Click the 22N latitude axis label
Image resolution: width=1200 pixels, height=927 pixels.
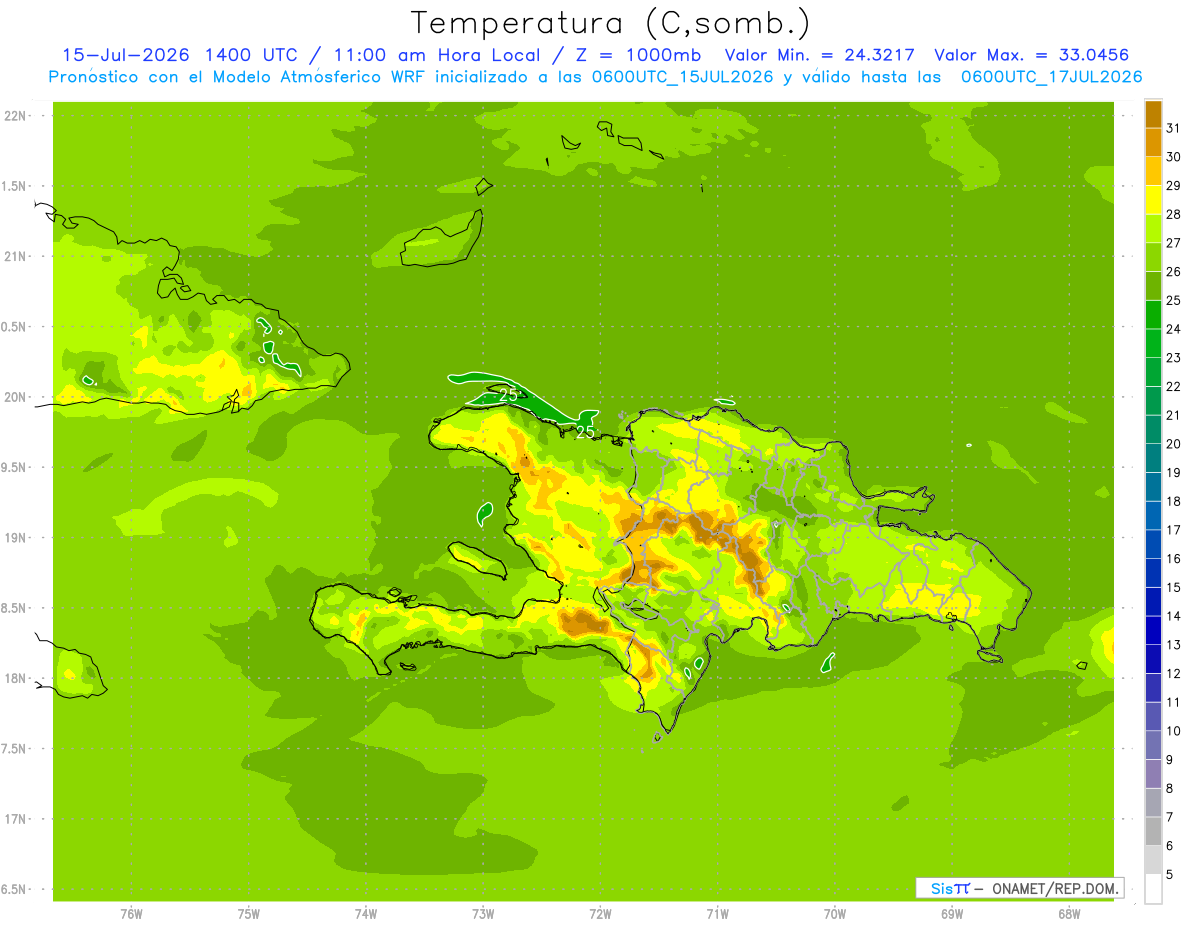(x=14, y=116)
